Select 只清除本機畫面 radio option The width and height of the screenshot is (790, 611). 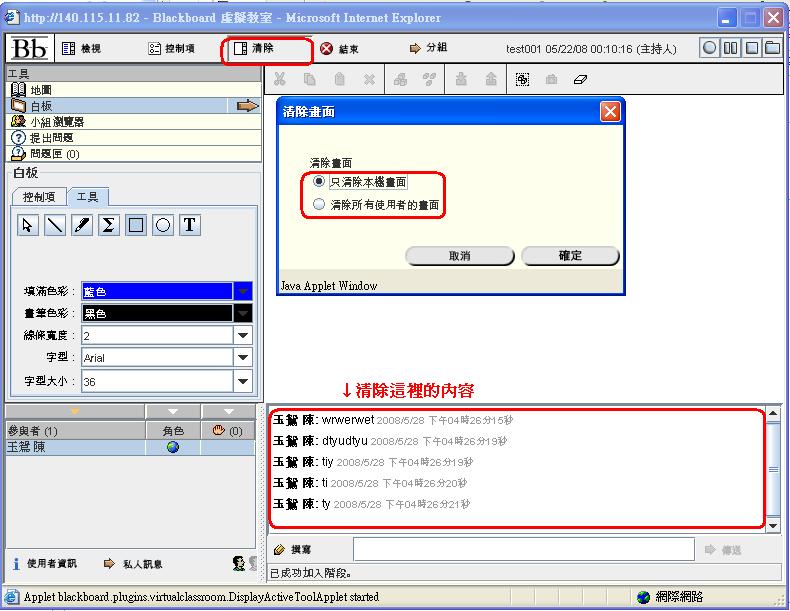(319, 182)
